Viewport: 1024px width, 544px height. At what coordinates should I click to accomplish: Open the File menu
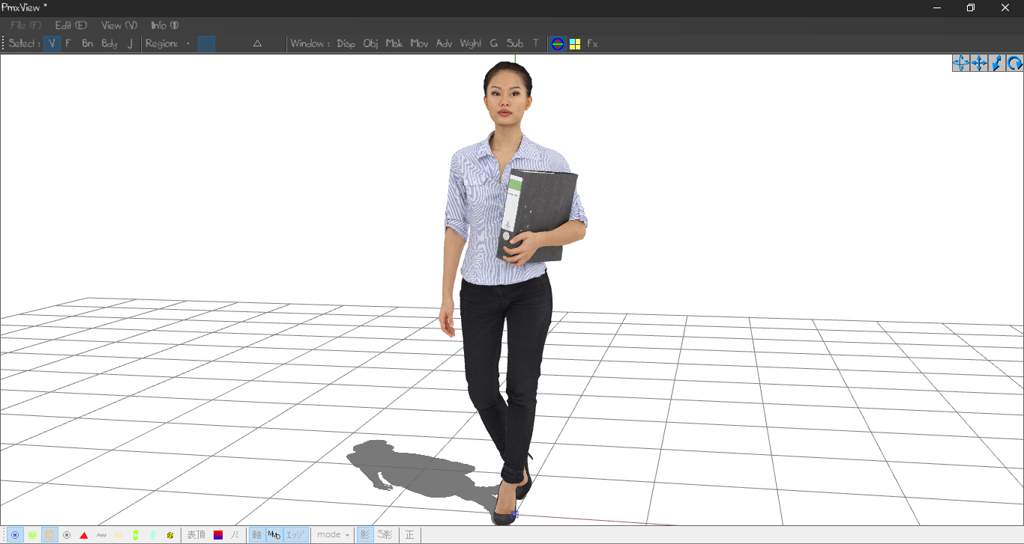(25, 25)
